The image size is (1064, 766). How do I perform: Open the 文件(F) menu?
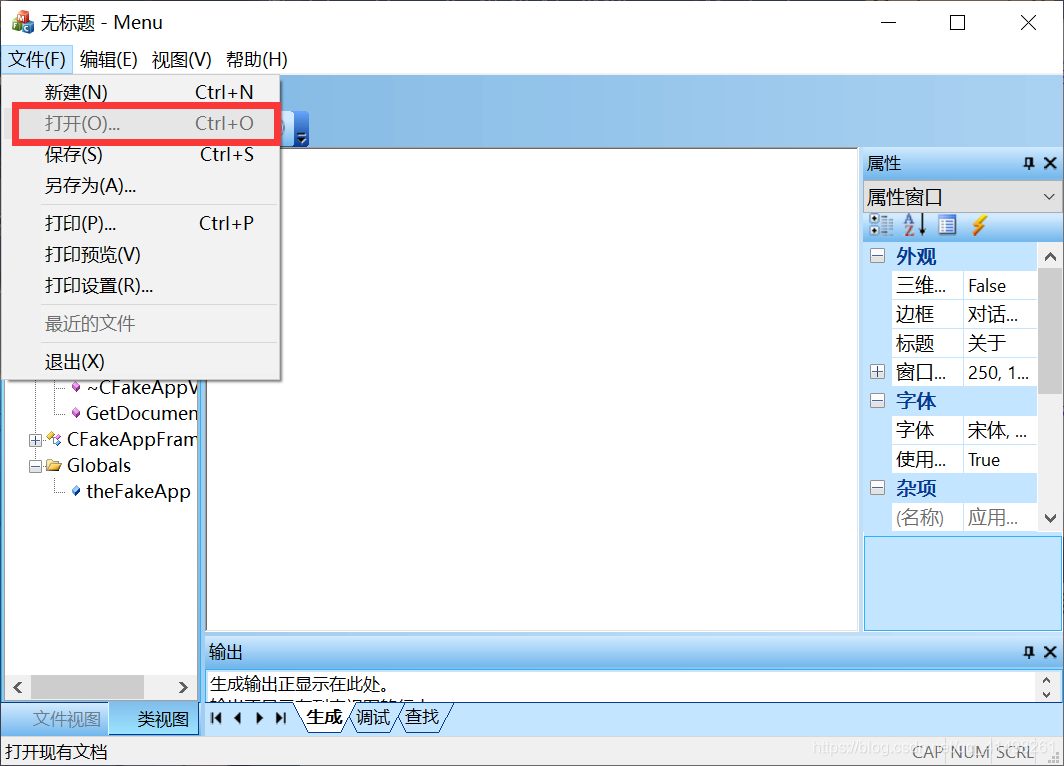click(37, 60)
